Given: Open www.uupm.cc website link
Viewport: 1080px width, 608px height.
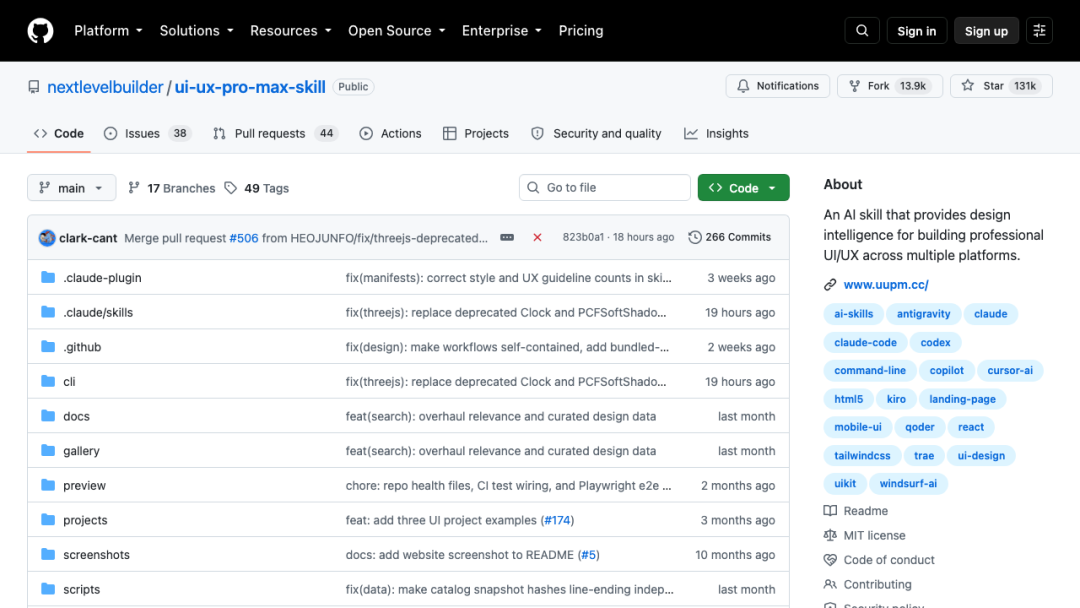Looking at the screenshot, I should (x=886, y=284).
